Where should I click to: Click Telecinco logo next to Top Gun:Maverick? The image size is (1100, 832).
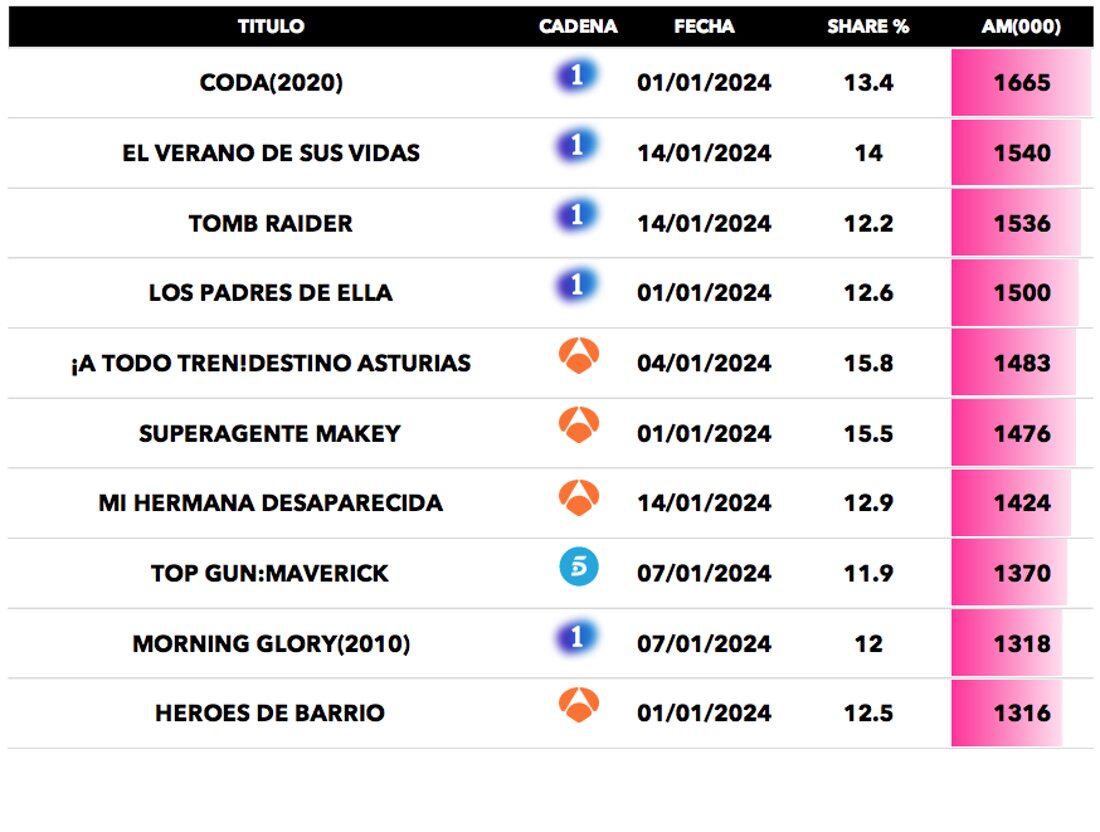578,568
